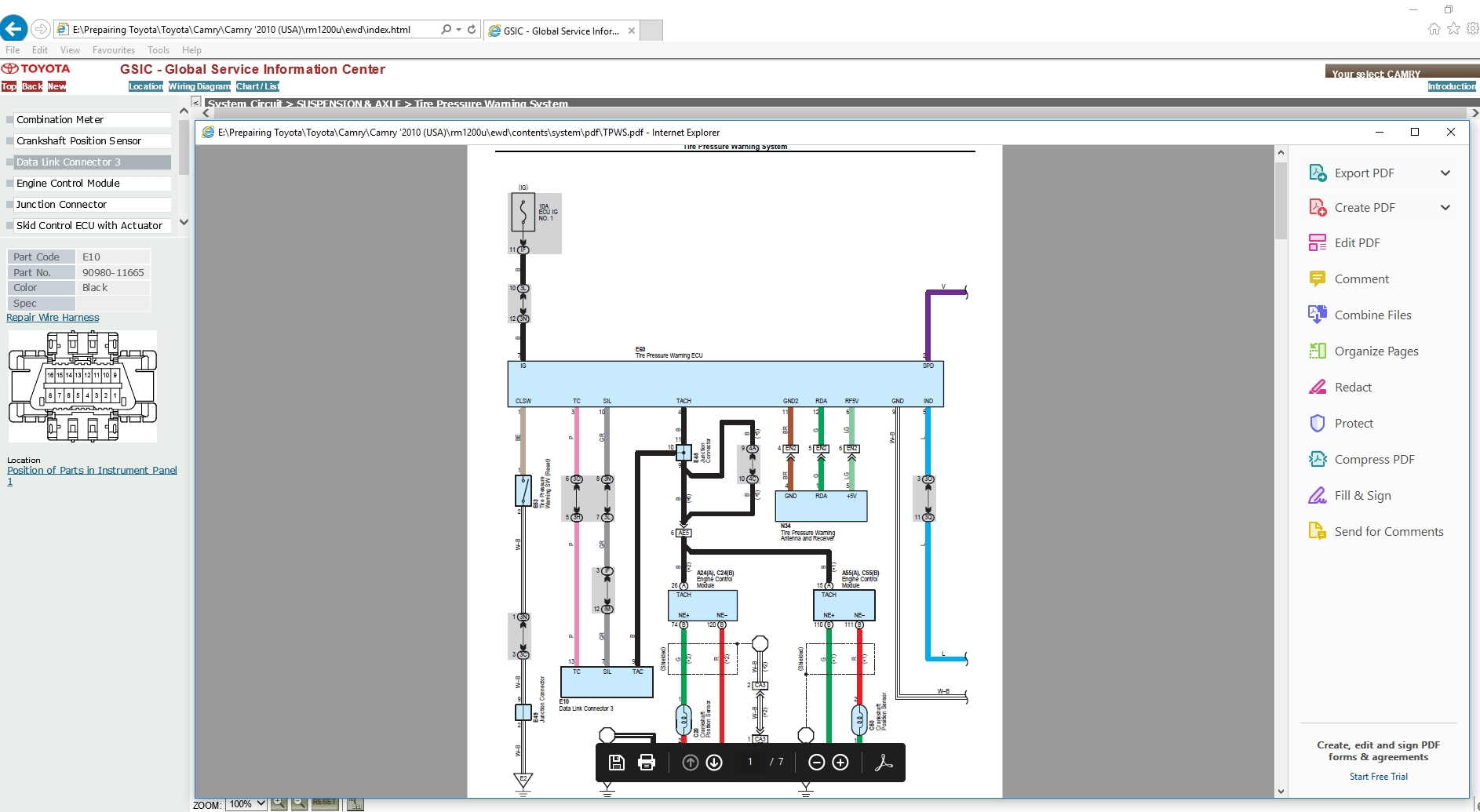
Task: Open browser settings gear icon
Action: tap(1473, 29)
